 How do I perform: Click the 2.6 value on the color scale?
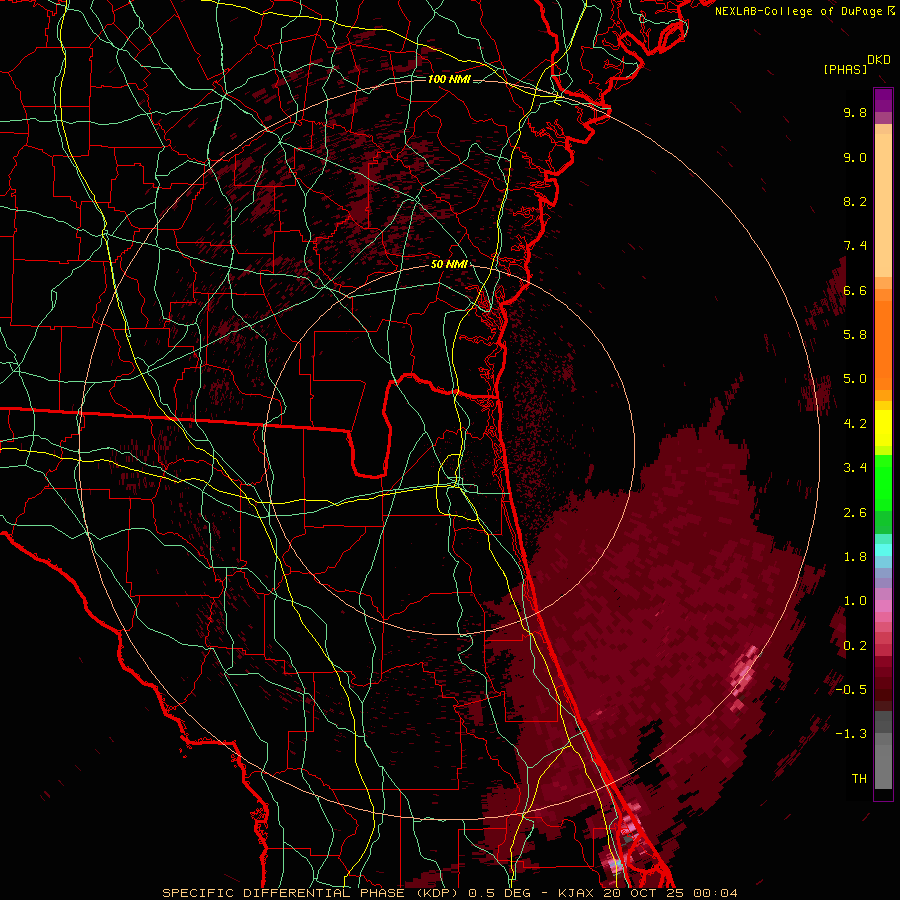(x=855, y=513)
